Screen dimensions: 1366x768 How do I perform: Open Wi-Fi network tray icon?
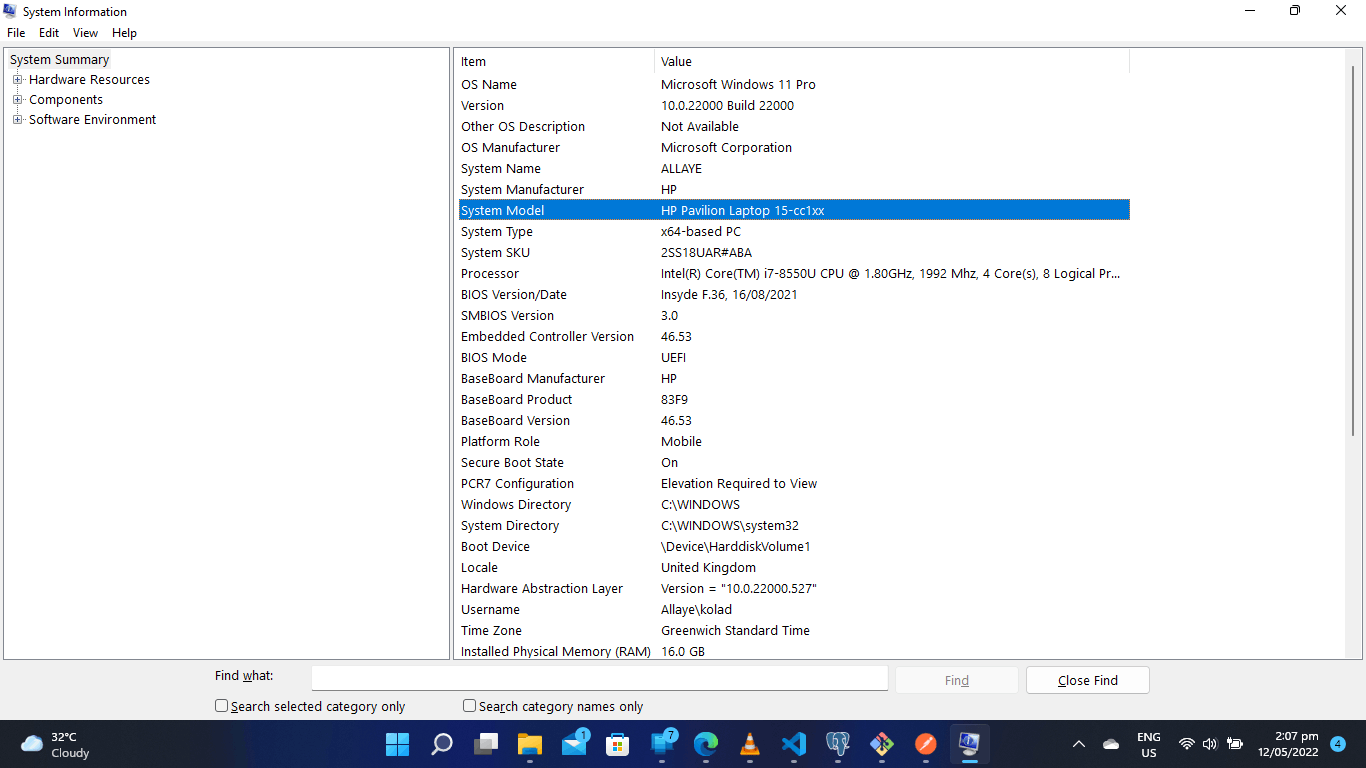(x=1187, y=744)
